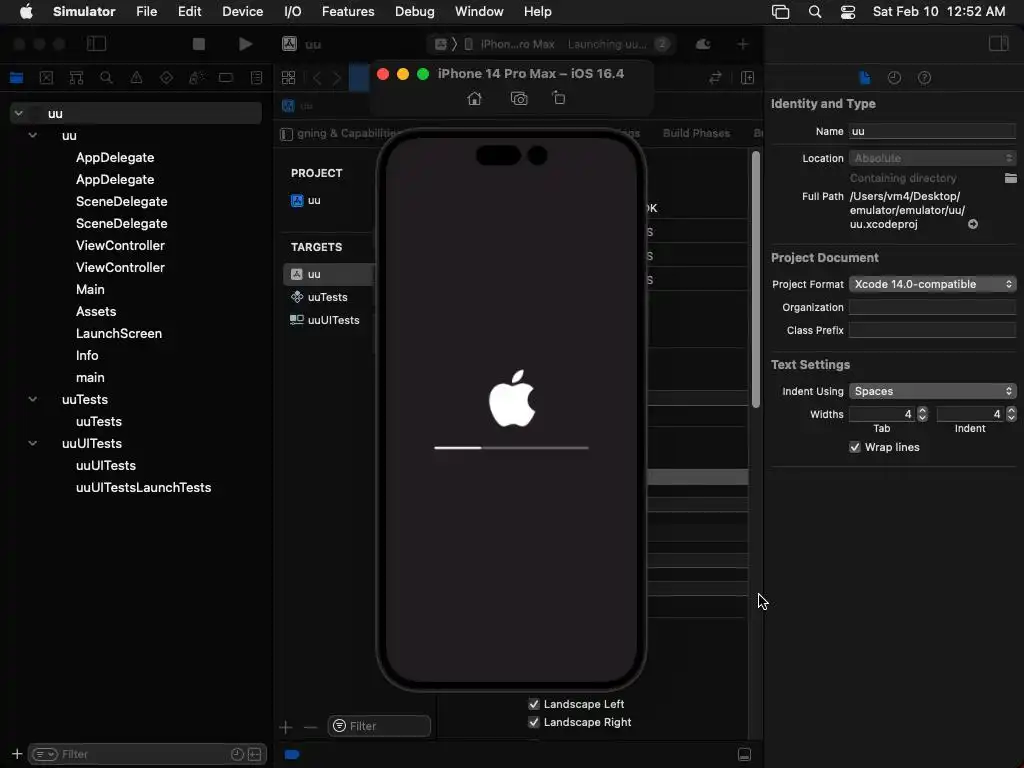
Task: Choose containing directory folder icon
Action: [x=1010, y=178]
